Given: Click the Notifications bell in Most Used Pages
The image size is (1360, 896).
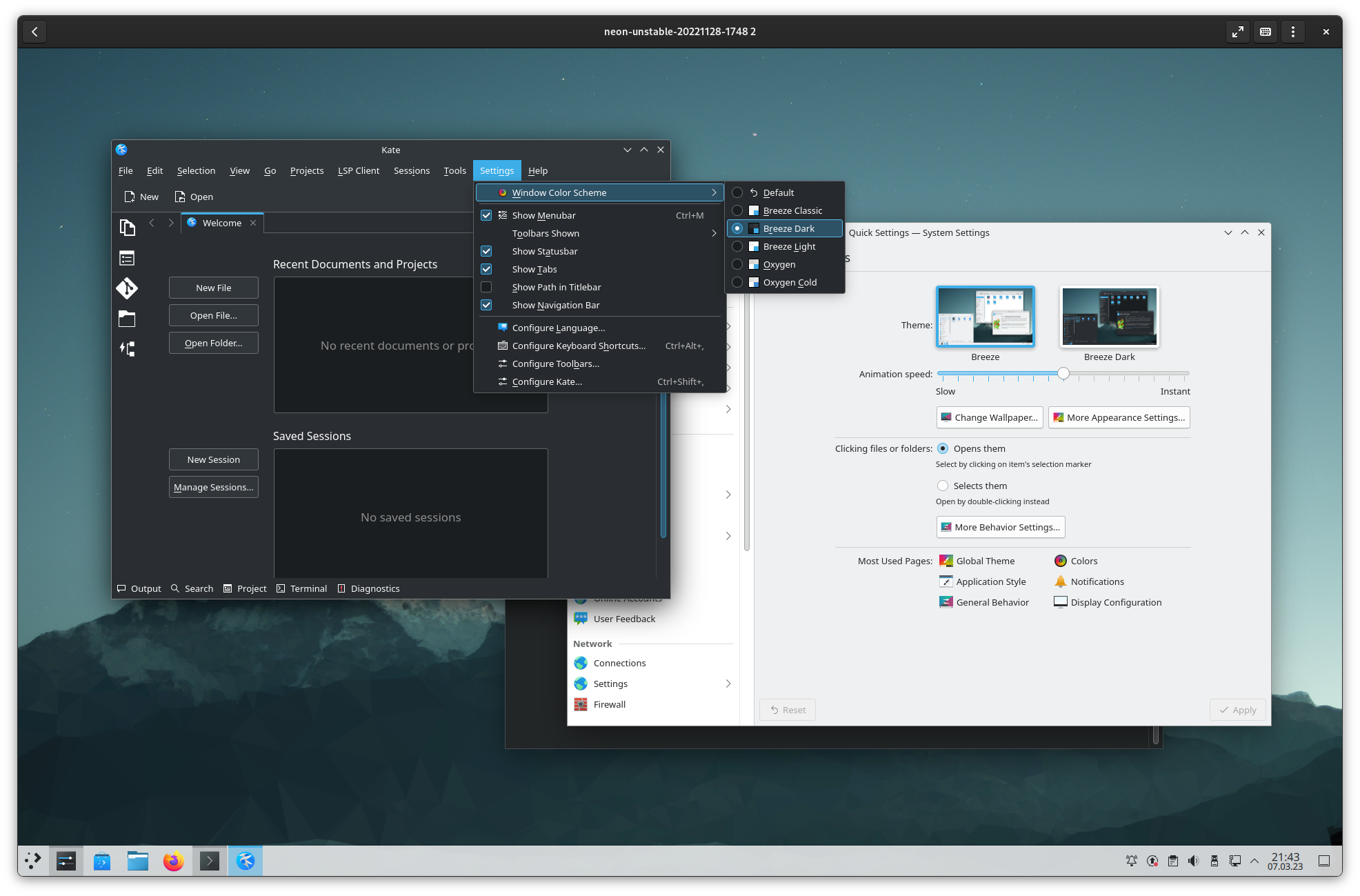Looking at the screenshot, I should tap(1061, 581).
